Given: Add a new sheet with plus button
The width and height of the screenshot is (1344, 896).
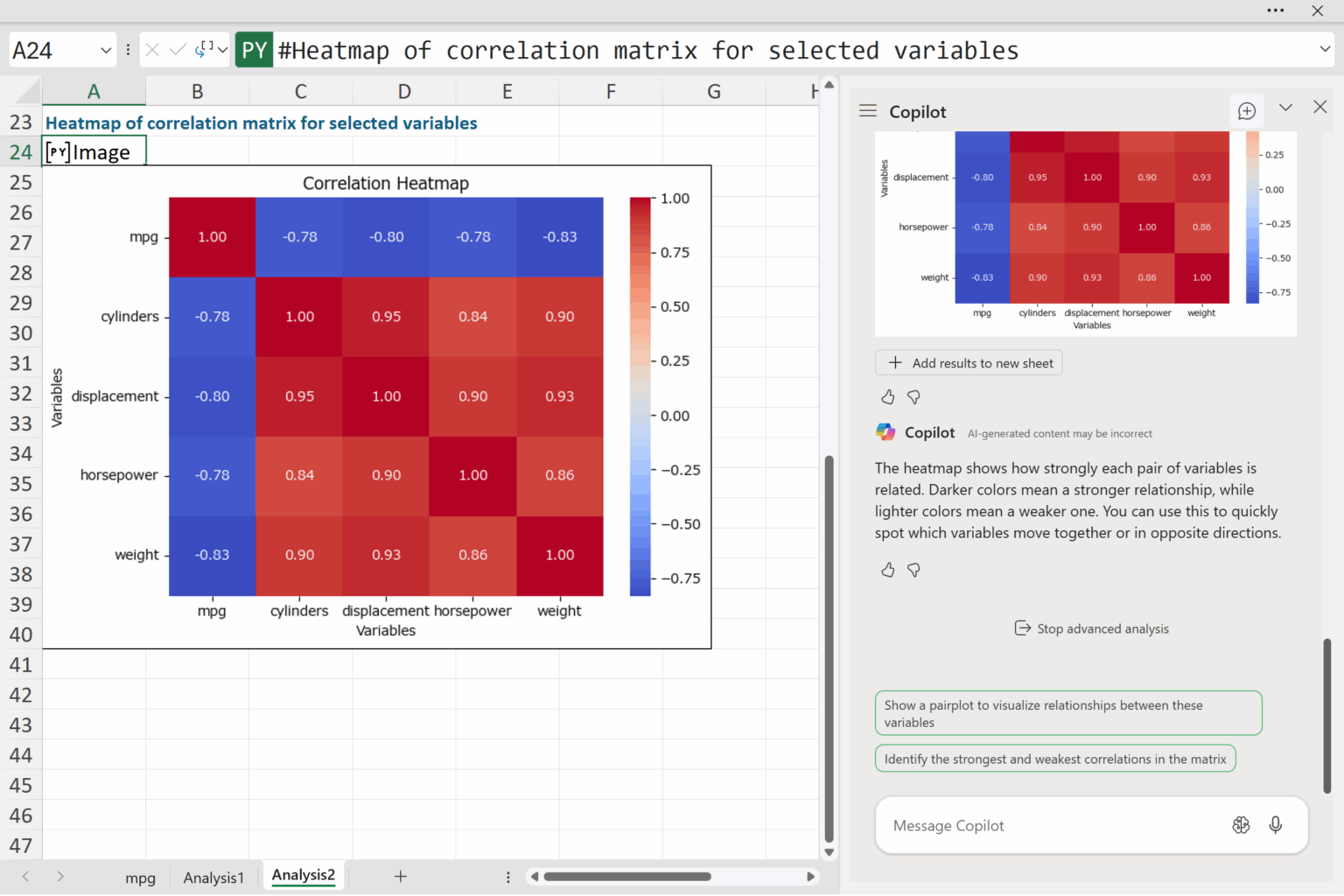Looking at the screenshot, I should coord(400,876).
